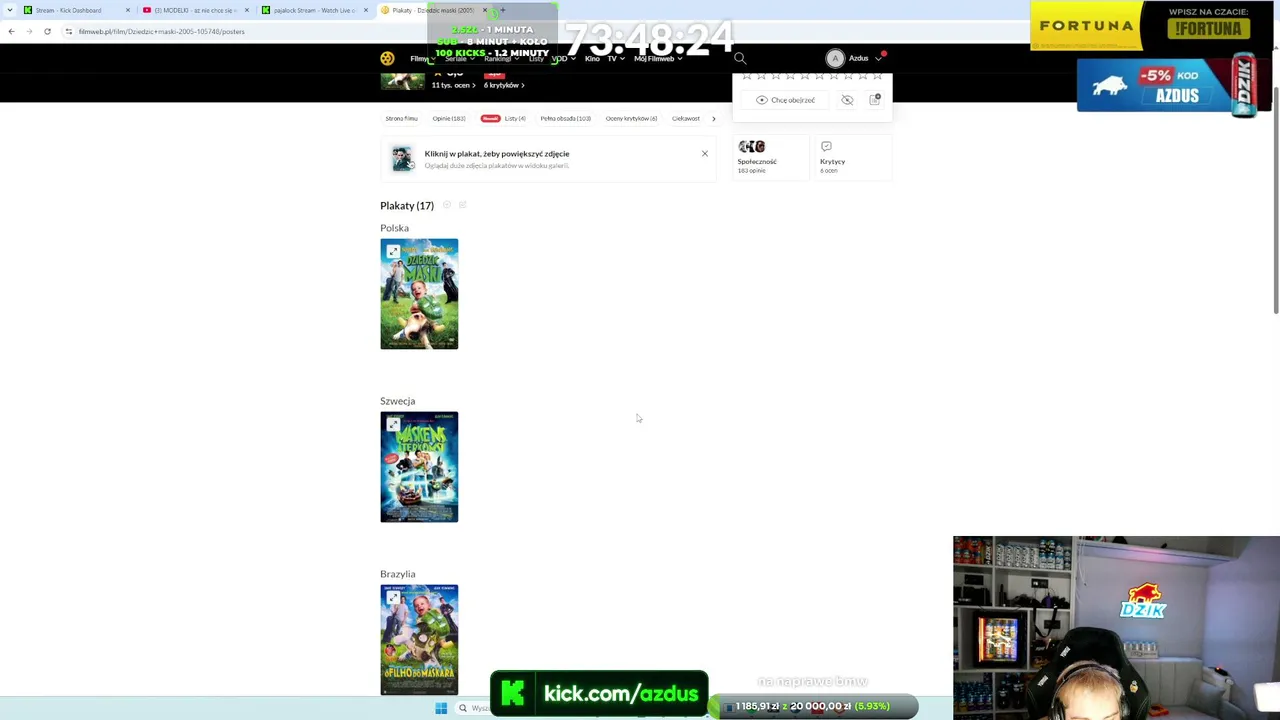The height and width of the screenshot is (720, 1280).
Task: Expand the Mój Filmweb dropdown
Action: [658, 58]
